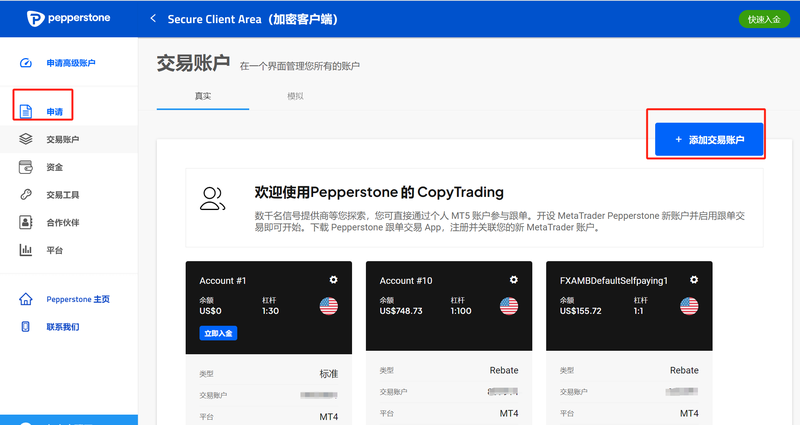Click the CopyTrading people icon
This screenshot has height=425, width=800.
(212, 198)
